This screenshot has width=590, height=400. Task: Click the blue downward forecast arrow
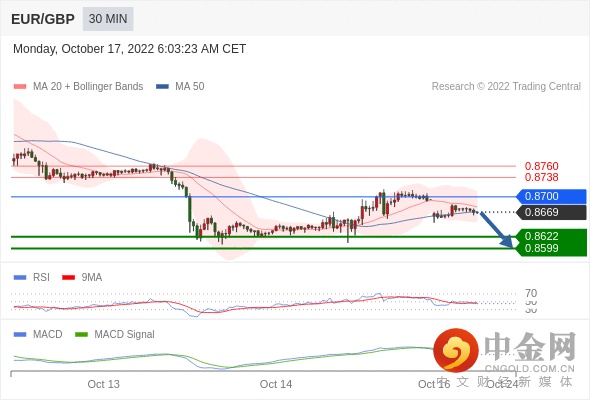point(497,230)
